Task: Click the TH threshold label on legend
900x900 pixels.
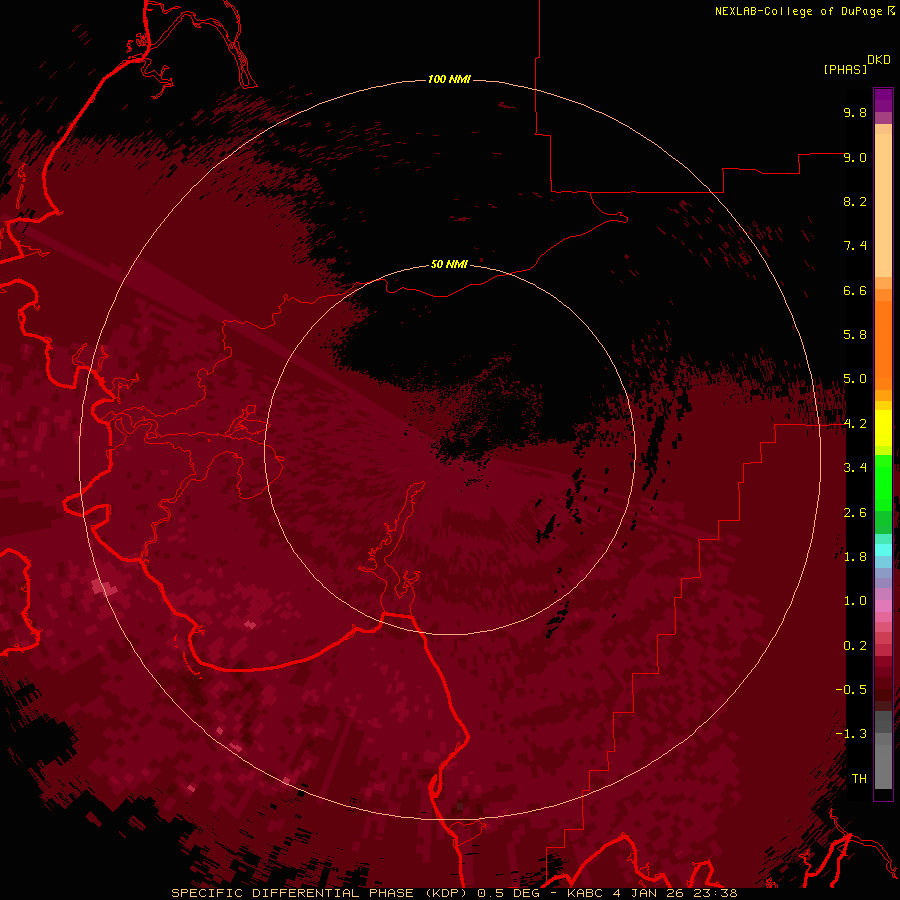Action: (x=859, y=779)
